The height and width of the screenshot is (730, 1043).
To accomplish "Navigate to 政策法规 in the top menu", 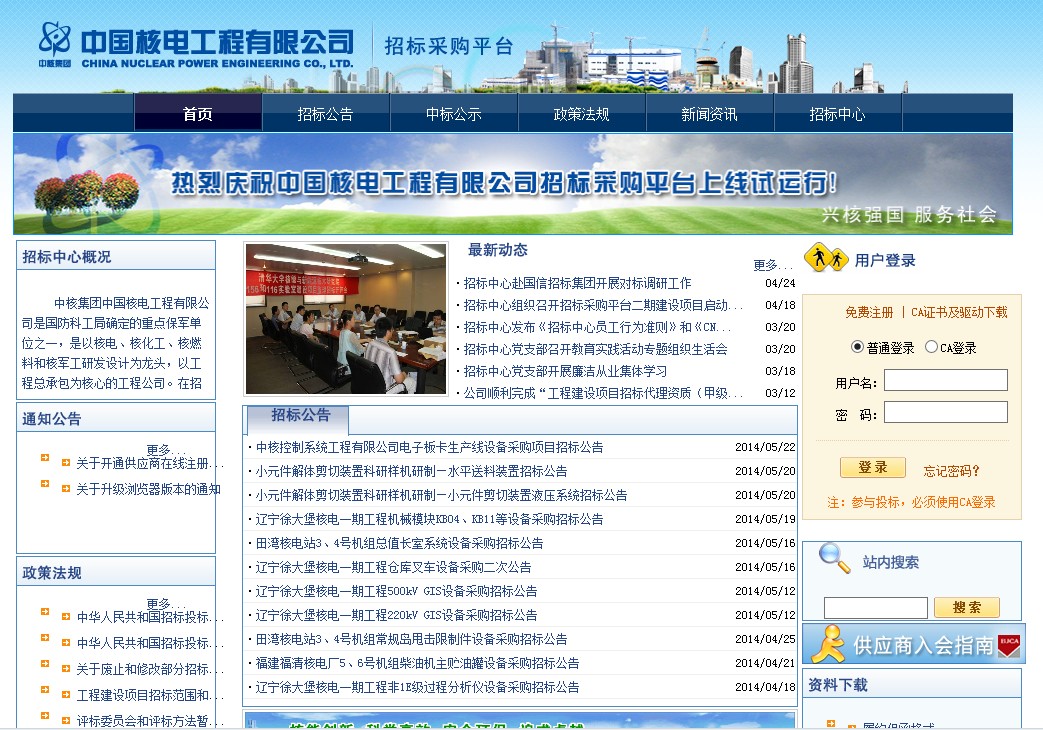I will [581, 114].
